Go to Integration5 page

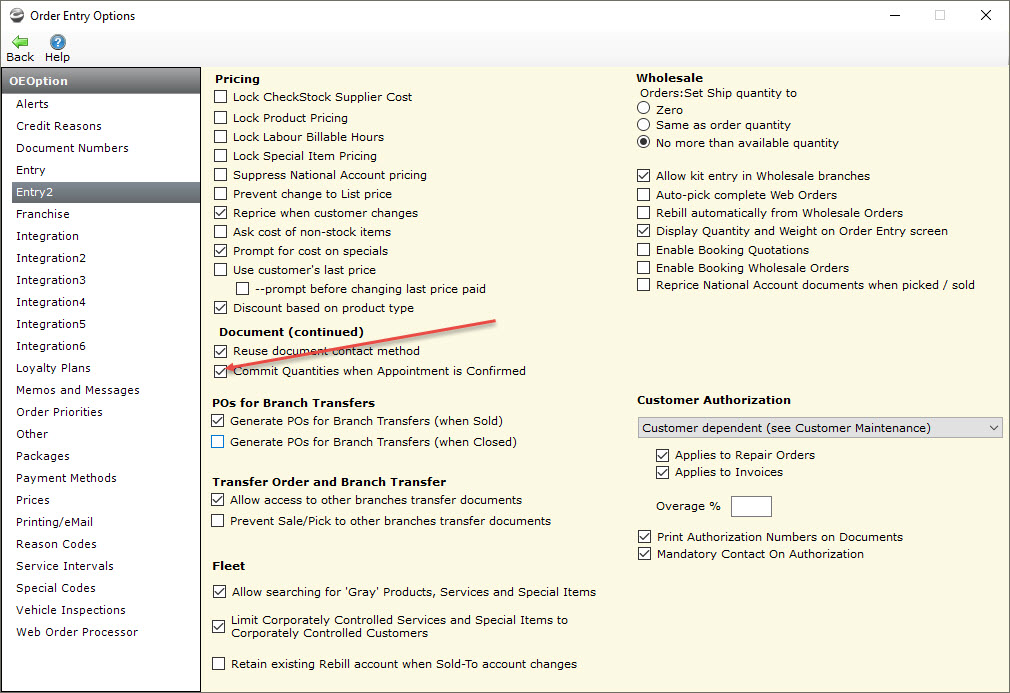(51, 324)
